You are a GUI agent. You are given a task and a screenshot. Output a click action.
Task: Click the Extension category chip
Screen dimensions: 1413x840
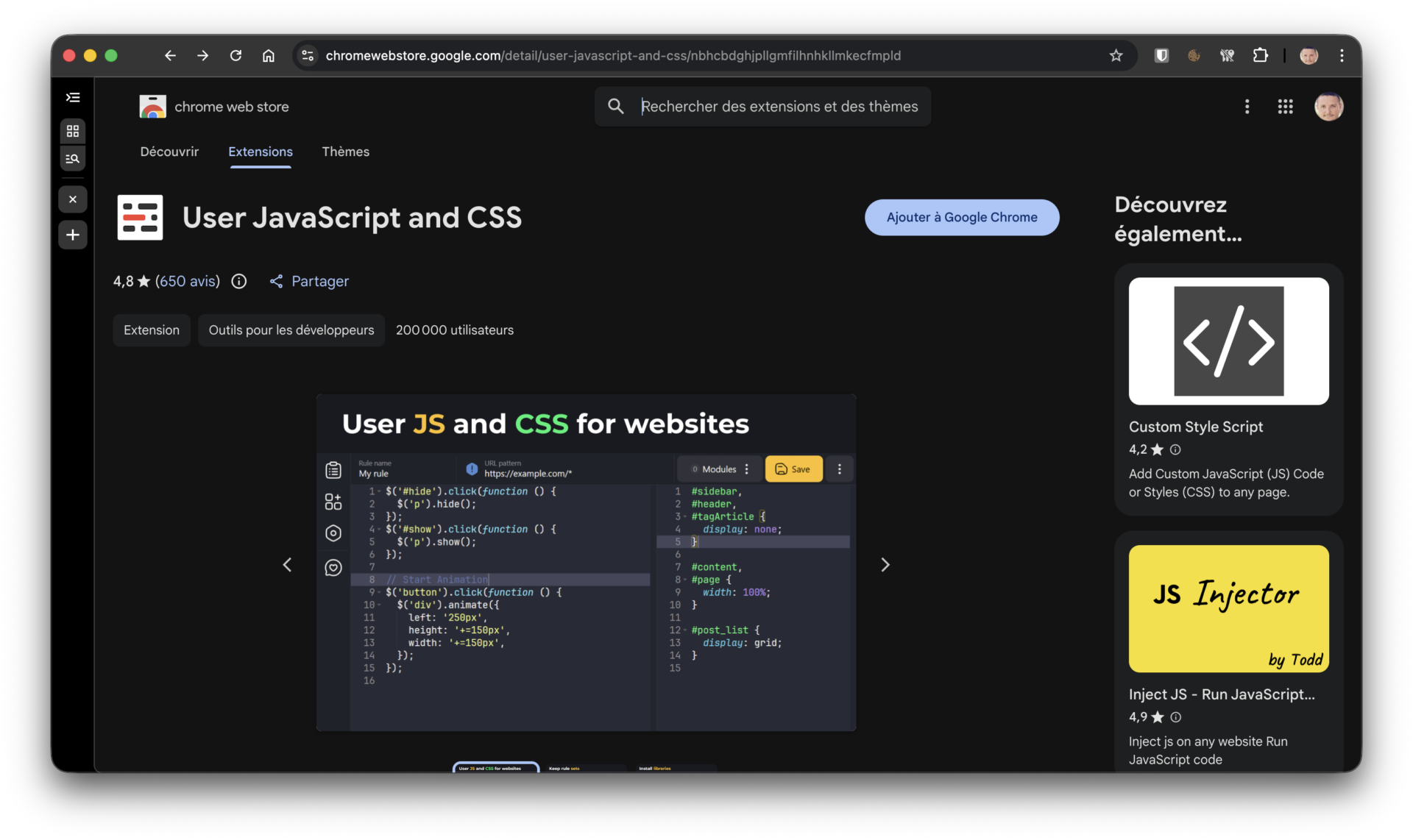[152, 330]
